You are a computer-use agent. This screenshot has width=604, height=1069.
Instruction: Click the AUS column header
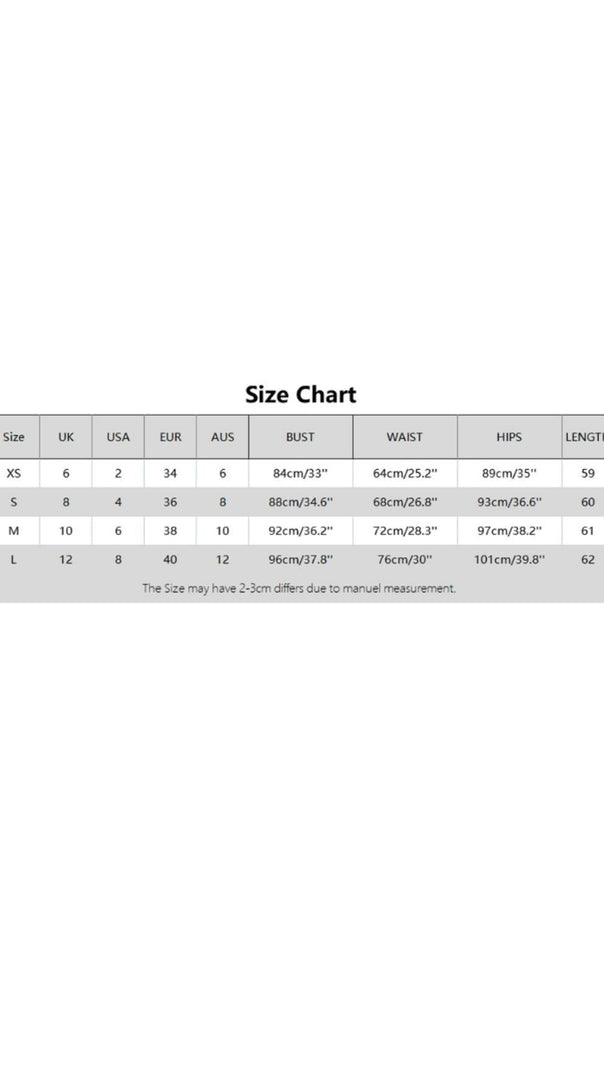[222, 437]
